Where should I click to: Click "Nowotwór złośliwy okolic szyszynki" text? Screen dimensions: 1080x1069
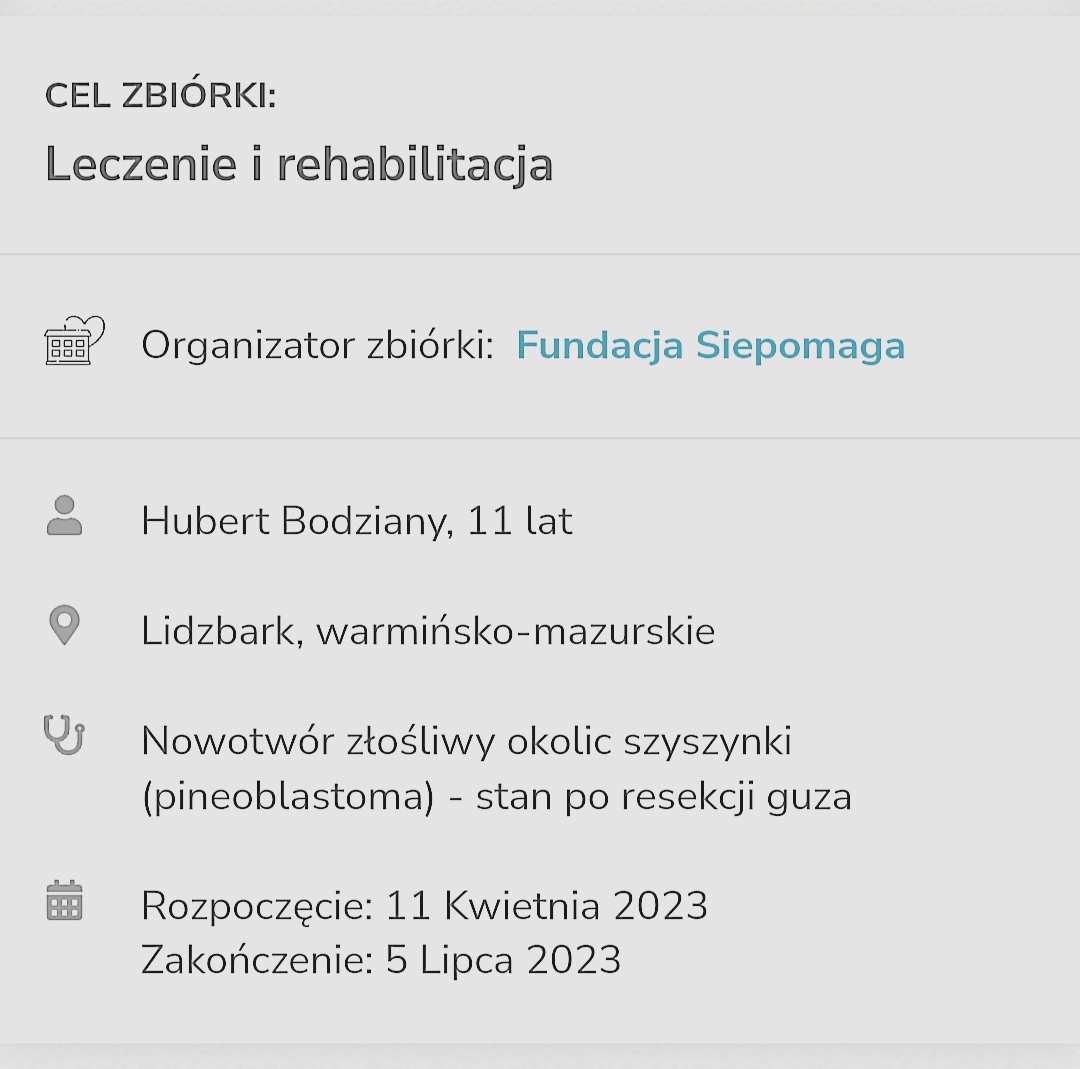click(x=466, y=741)
